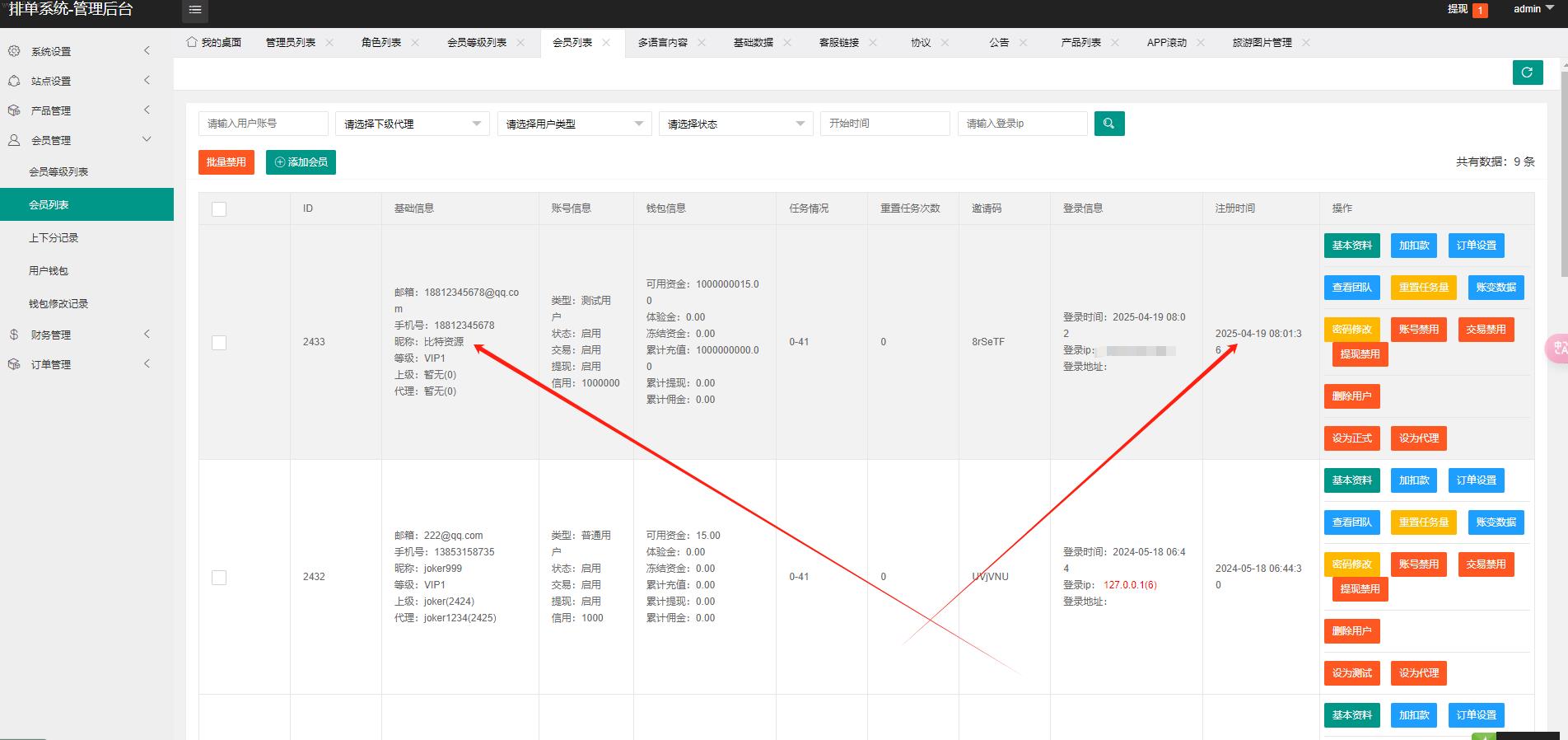Check the checkbox for member ID 2432
The height and width of the screenshot is (740, 1568).
219,578
